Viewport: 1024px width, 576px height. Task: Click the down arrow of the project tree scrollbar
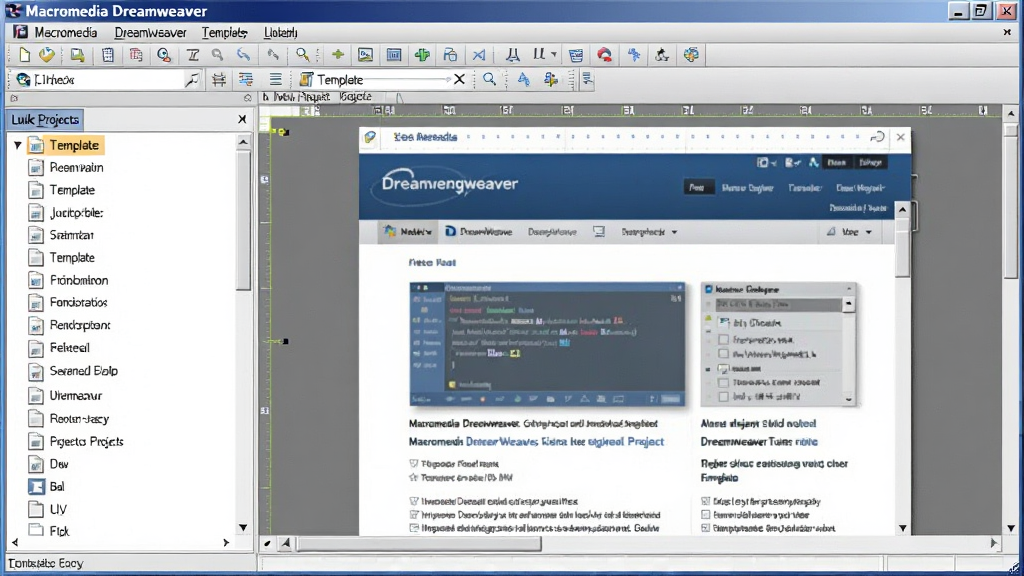[243, 528]
